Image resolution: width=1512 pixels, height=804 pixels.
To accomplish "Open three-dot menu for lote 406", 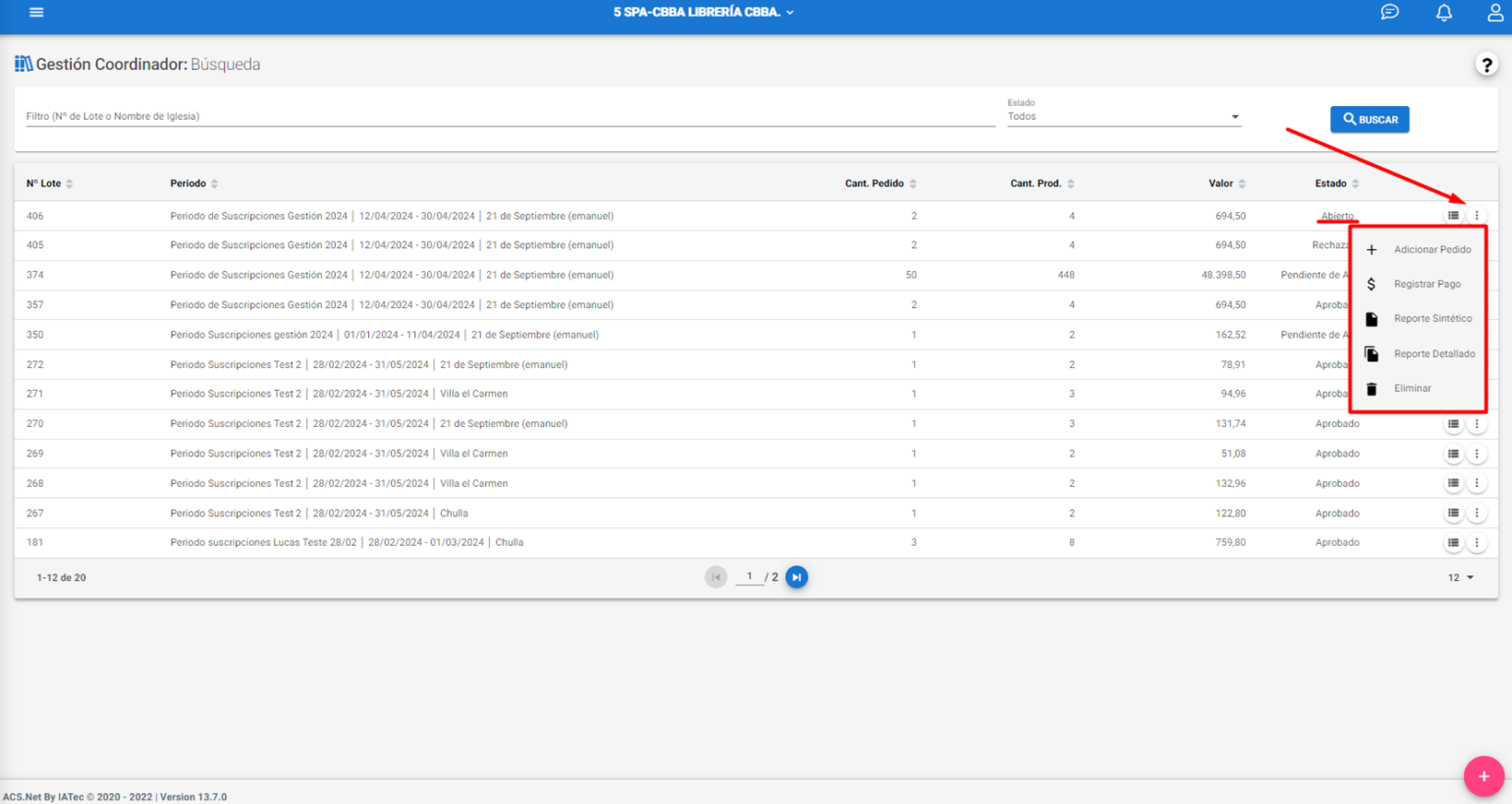I will pos(1477,216).
